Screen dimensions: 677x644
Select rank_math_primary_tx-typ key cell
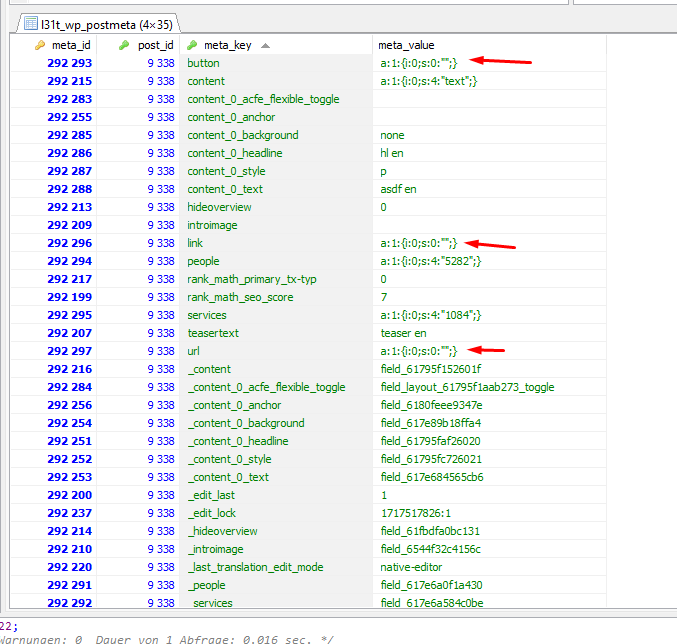click(x=276, y=279)
